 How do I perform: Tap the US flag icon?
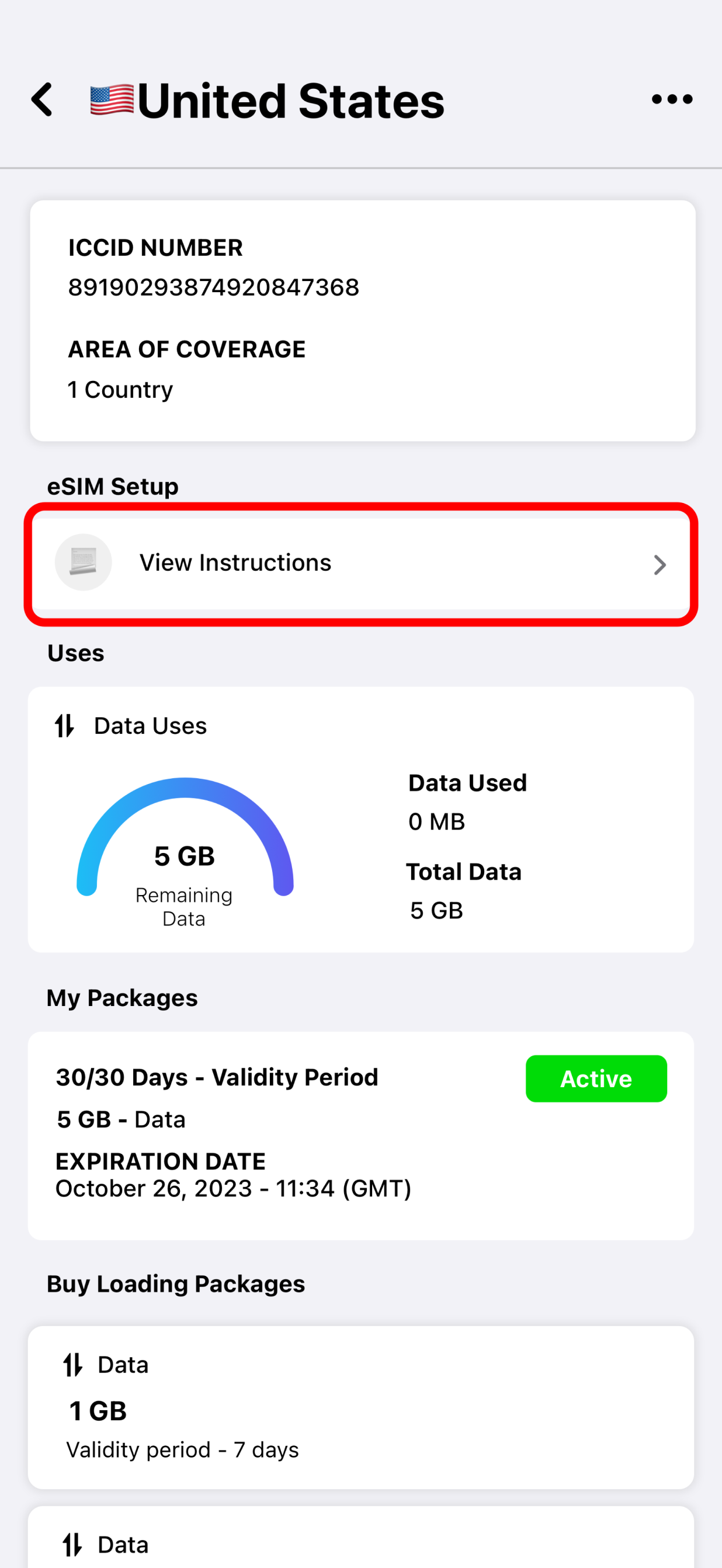(x=112, y=100)
